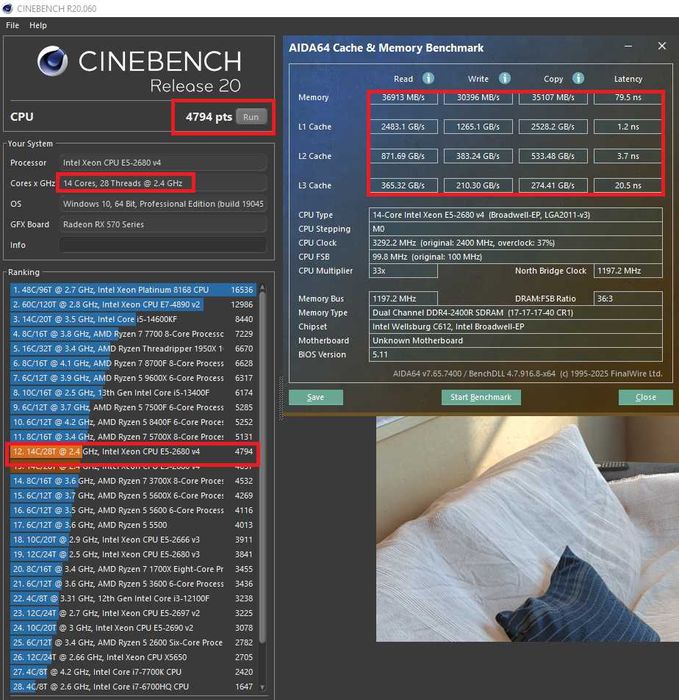Select highlighted row Xeon E5-2680 v4 4794
Viewport: 679px width, 700px height.
133,452
